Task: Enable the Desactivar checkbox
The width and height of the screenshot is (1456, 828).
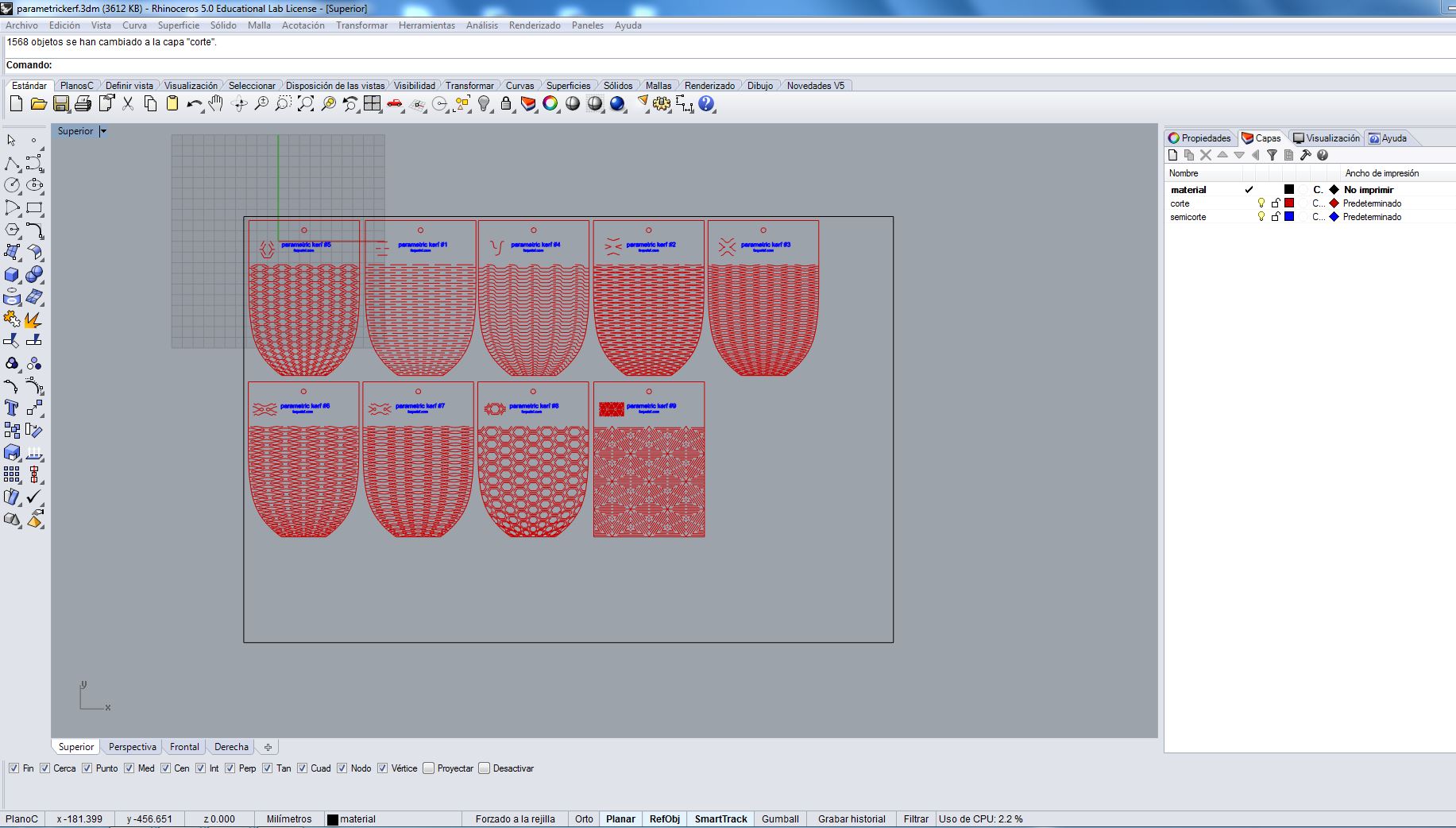Action: [485, 768]
